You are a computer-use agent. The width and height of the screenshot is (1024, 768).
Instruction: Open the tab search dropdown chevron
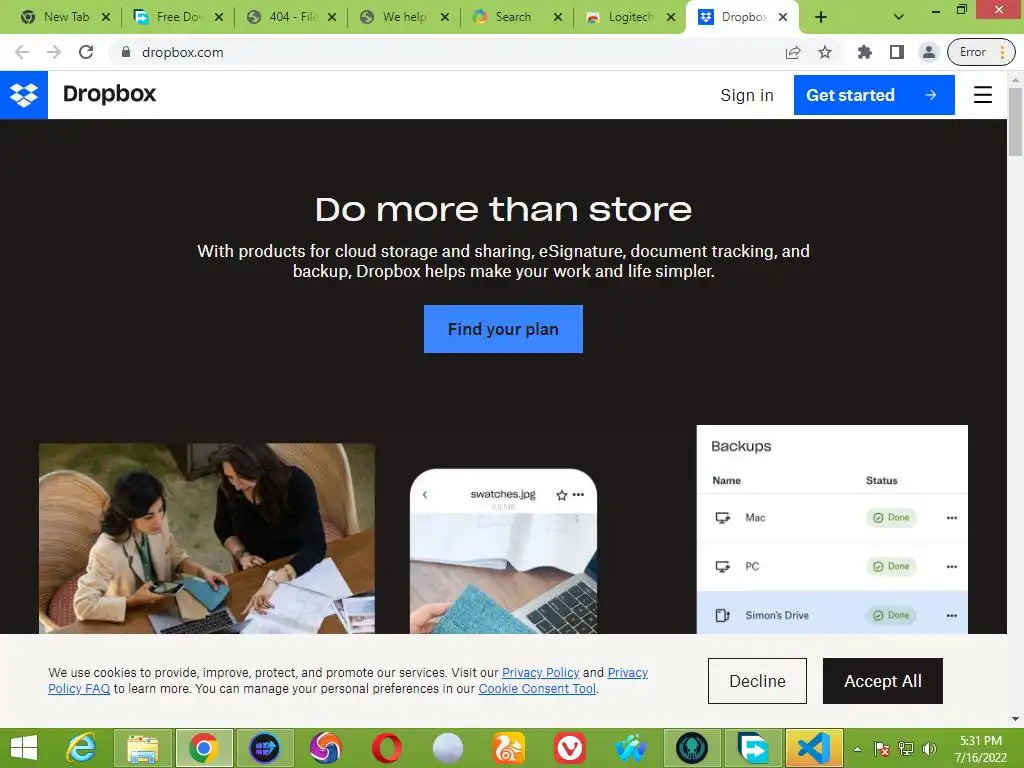point(899,17)
